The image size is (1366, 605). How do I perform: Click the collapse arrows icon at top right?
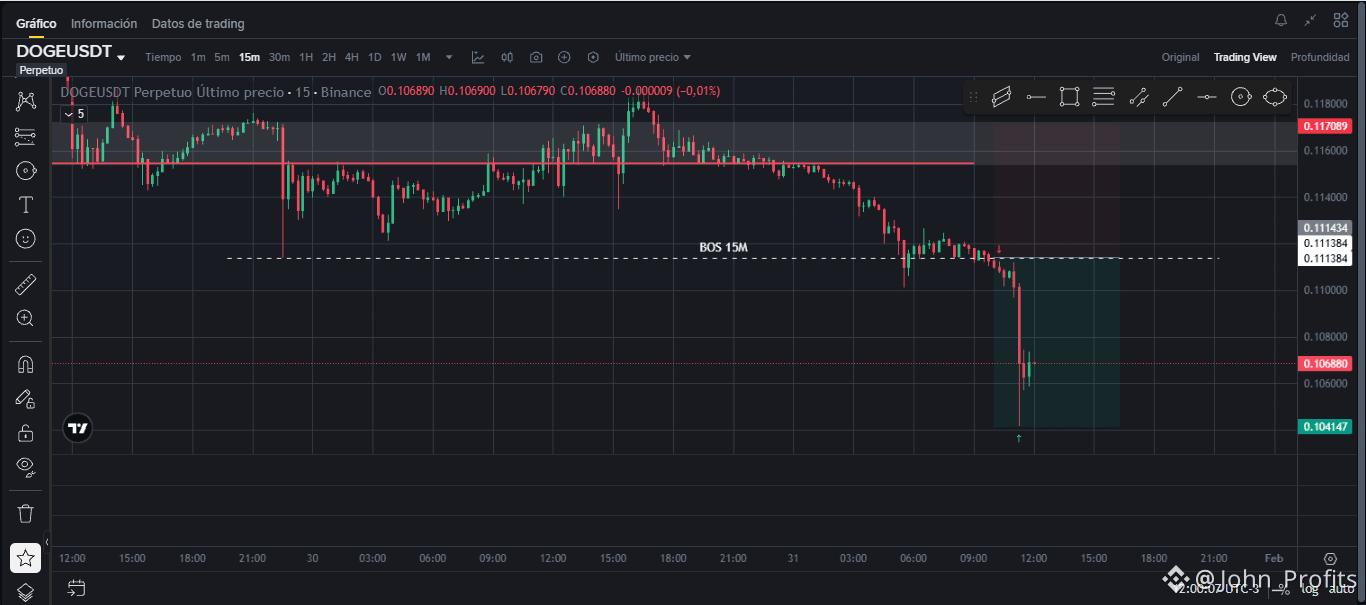(x=1311, y=20)
